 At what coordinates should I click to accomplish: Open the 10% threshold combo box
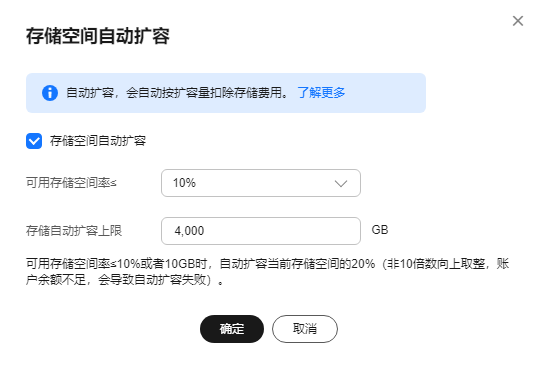coord(261,183)
